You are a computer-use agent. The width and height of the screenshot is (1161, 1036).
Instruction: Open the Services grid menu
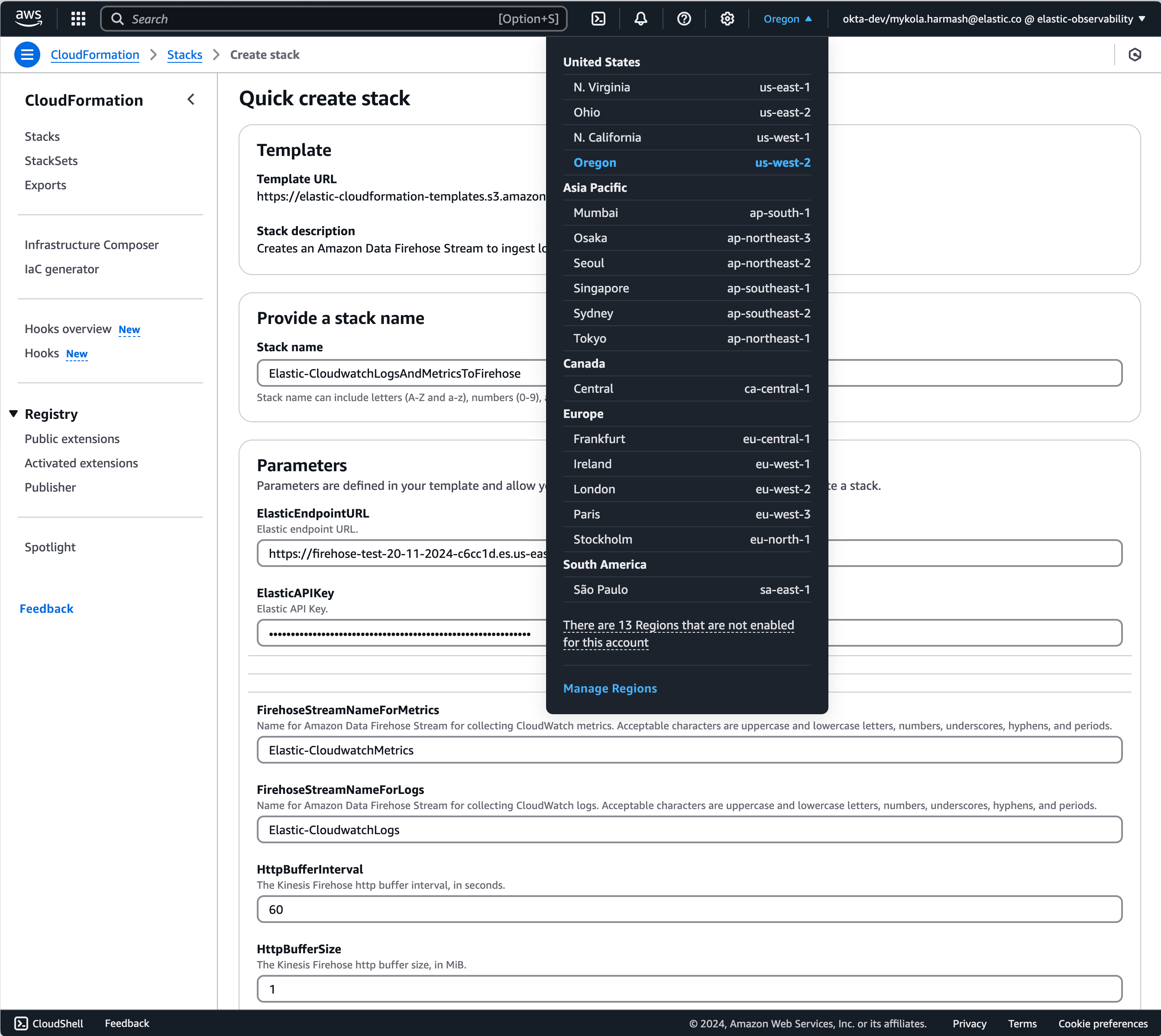[x=78, y=18]
